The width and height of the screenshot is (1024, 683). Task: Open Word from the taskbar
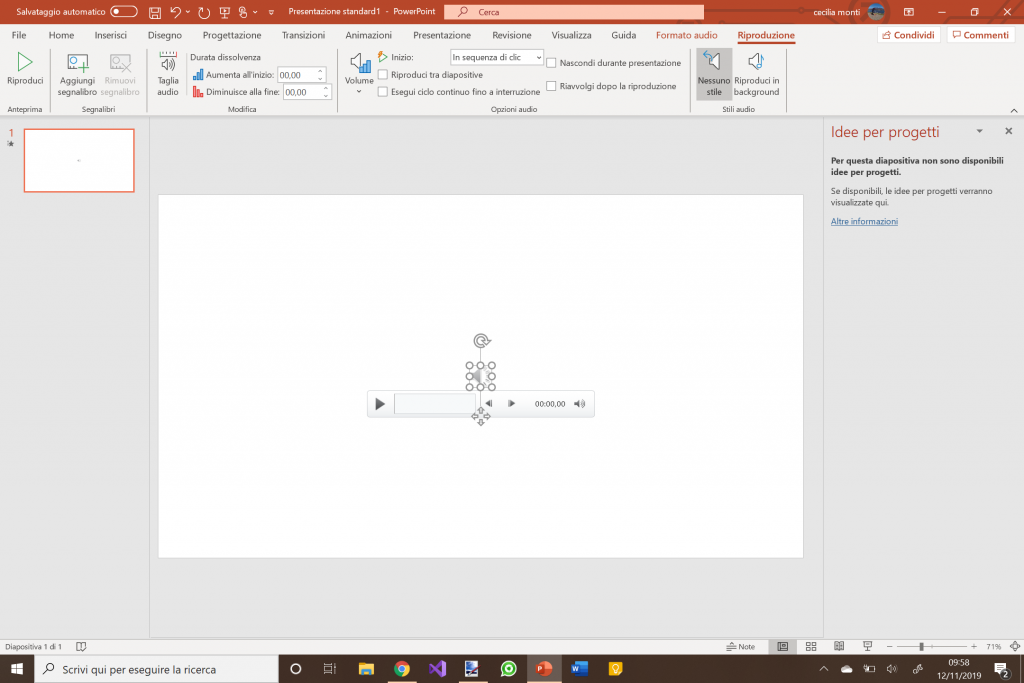579,669
